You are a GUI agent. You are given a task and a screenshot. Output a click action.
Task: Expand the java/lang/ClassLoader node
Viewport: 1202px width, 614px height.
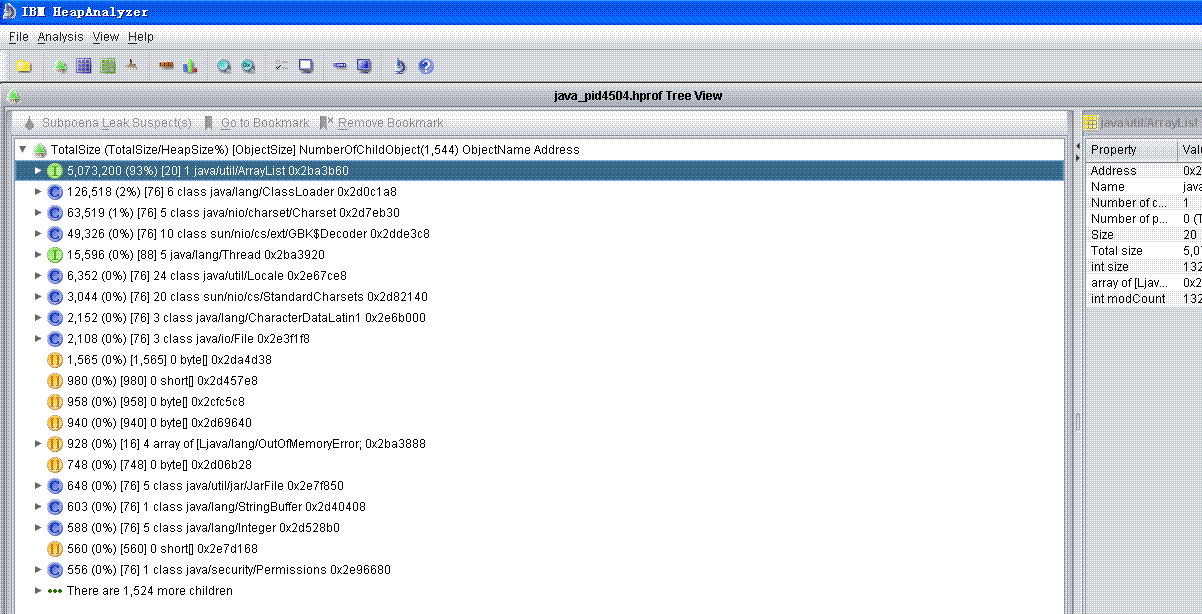coord(38,192)
